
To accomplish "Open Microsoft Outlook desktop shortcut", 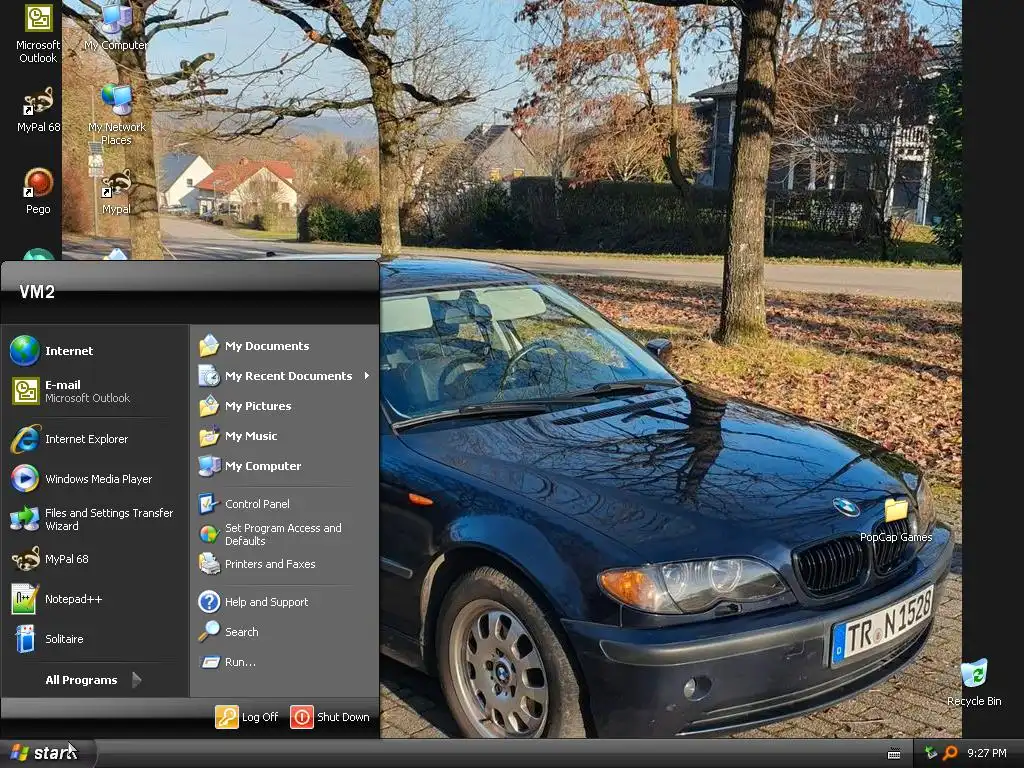I will coord(38,33).
